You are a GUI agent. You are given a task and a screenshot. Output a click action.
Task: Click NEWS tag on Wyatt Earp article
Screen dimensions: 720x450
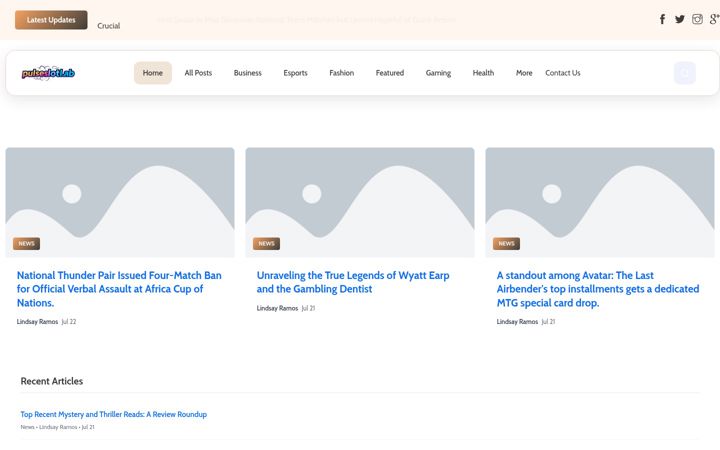(x=266, y=244)
